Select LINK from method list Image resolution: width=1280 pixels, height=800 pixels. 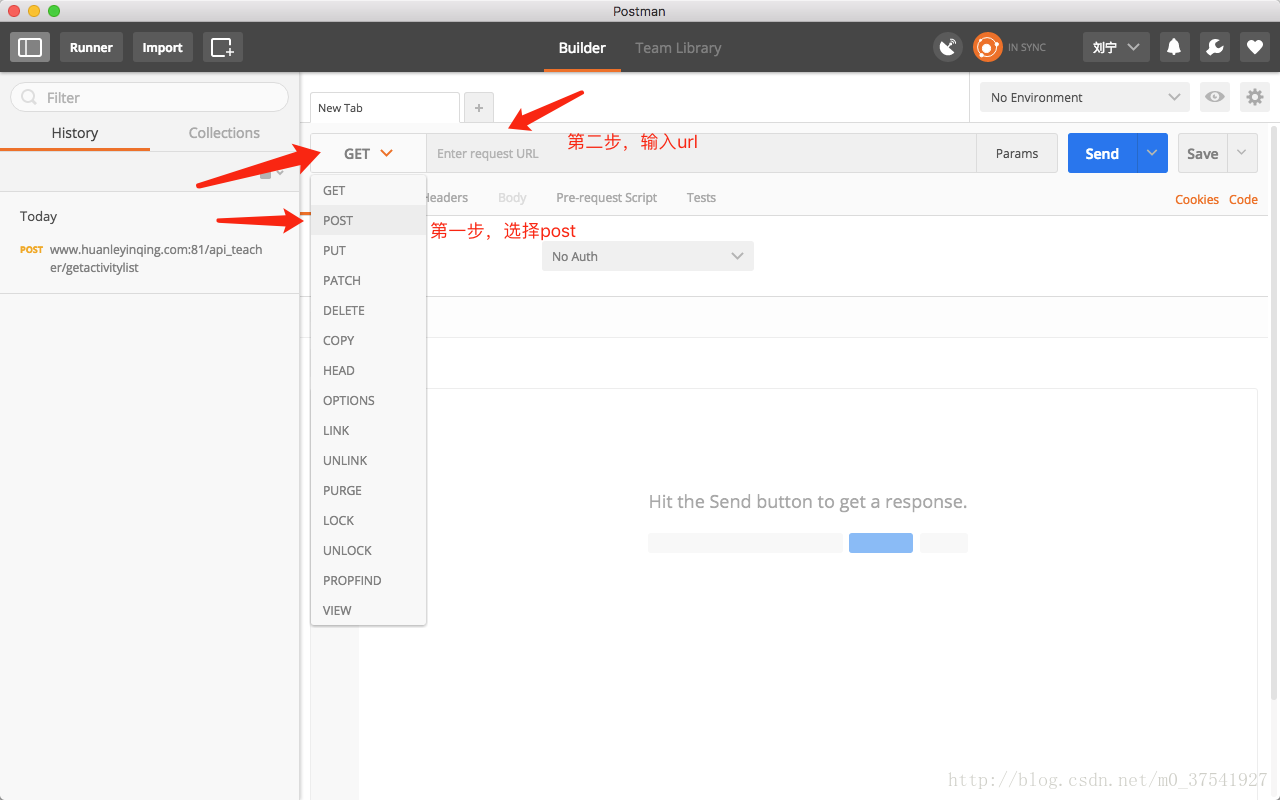[368, 430]
